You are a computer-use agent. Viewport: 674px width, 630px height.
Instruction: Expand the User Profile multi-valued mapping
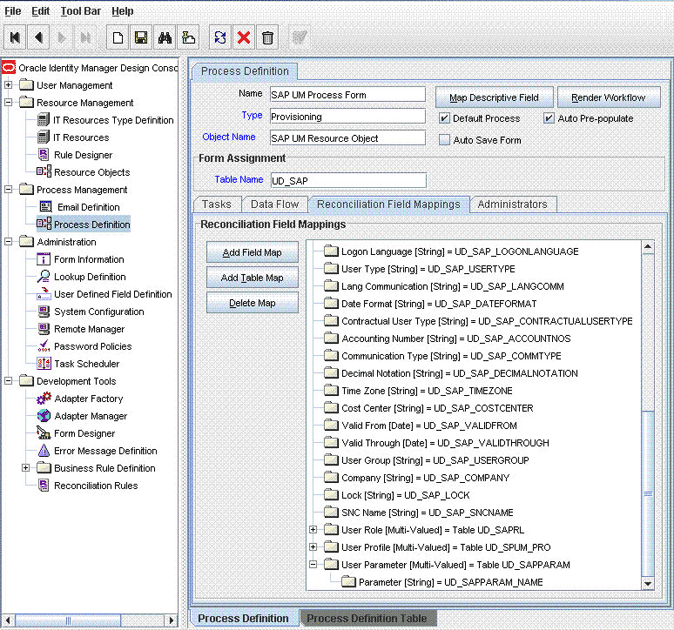click(x=313, y=547)
